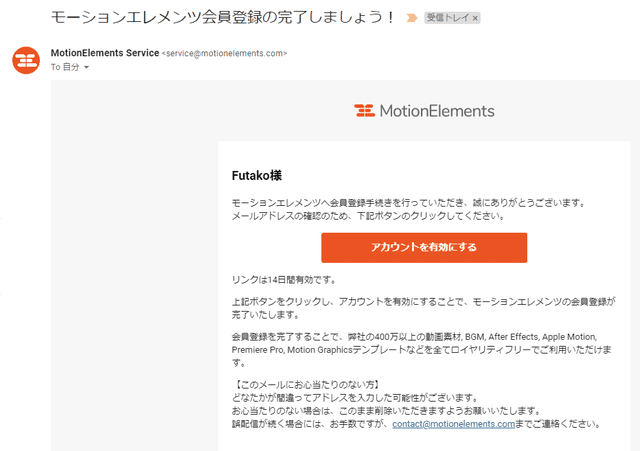640x451 pixels.
Task: Open the contact@motionelements.com email link
Action: (x=453, y=424)
